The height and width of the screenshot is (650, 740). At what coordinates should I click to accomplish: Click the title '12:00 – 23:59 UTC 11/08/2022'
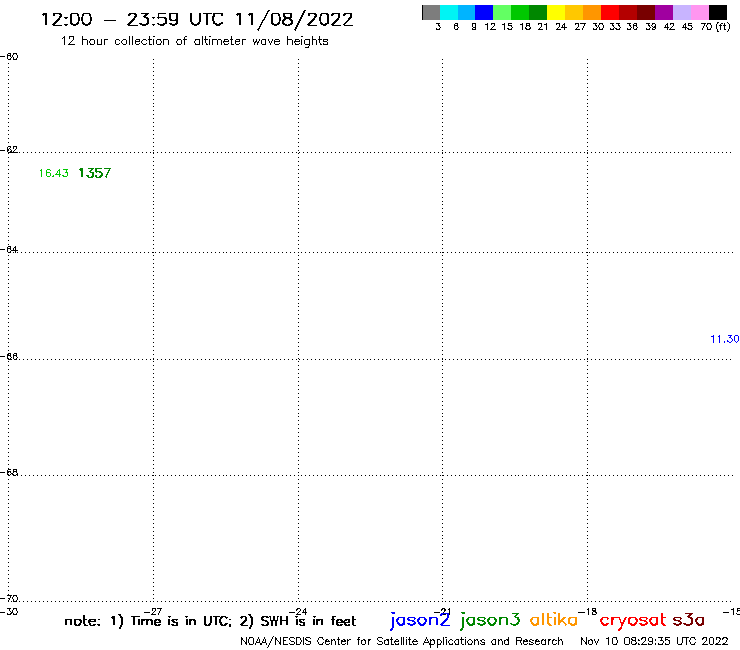click(x=197, y=19)
